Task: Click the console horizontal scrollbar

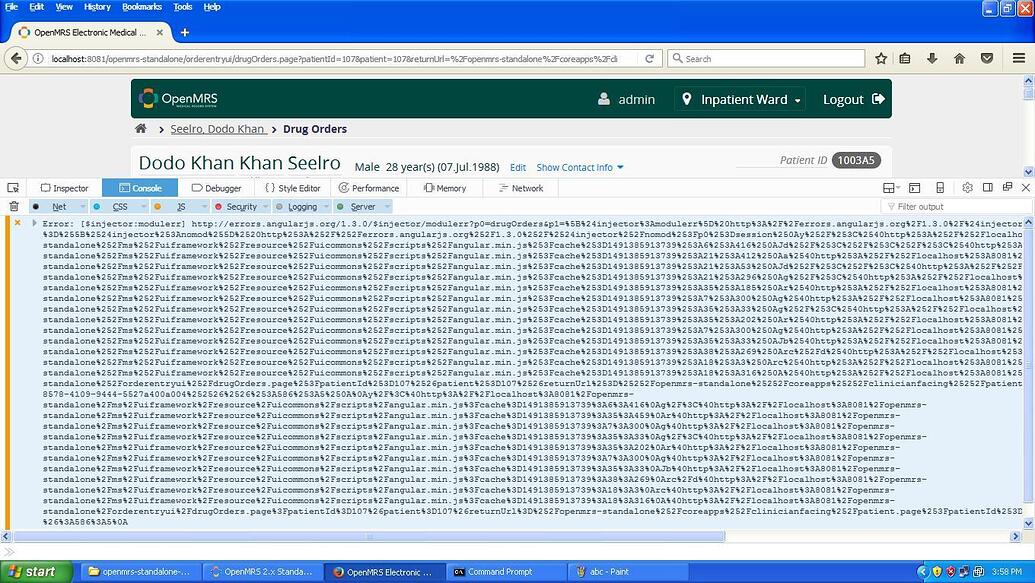Action: 500,537
